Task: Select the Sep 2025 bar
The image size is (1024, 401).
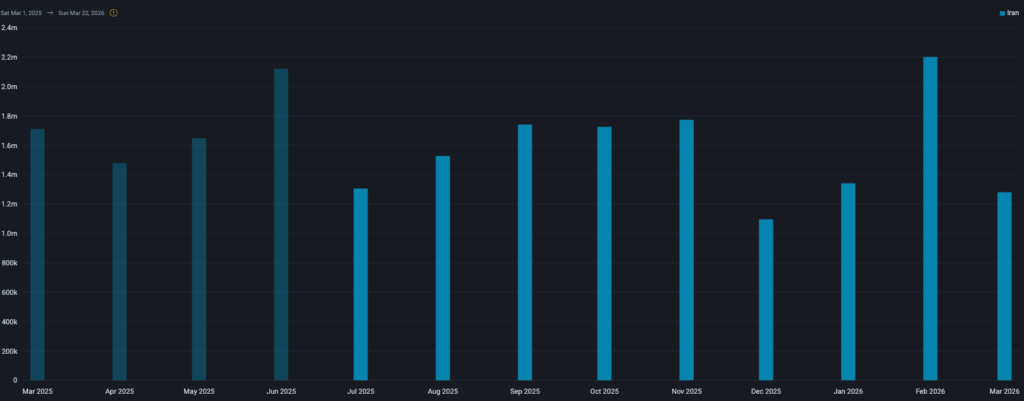Action: 525,253
